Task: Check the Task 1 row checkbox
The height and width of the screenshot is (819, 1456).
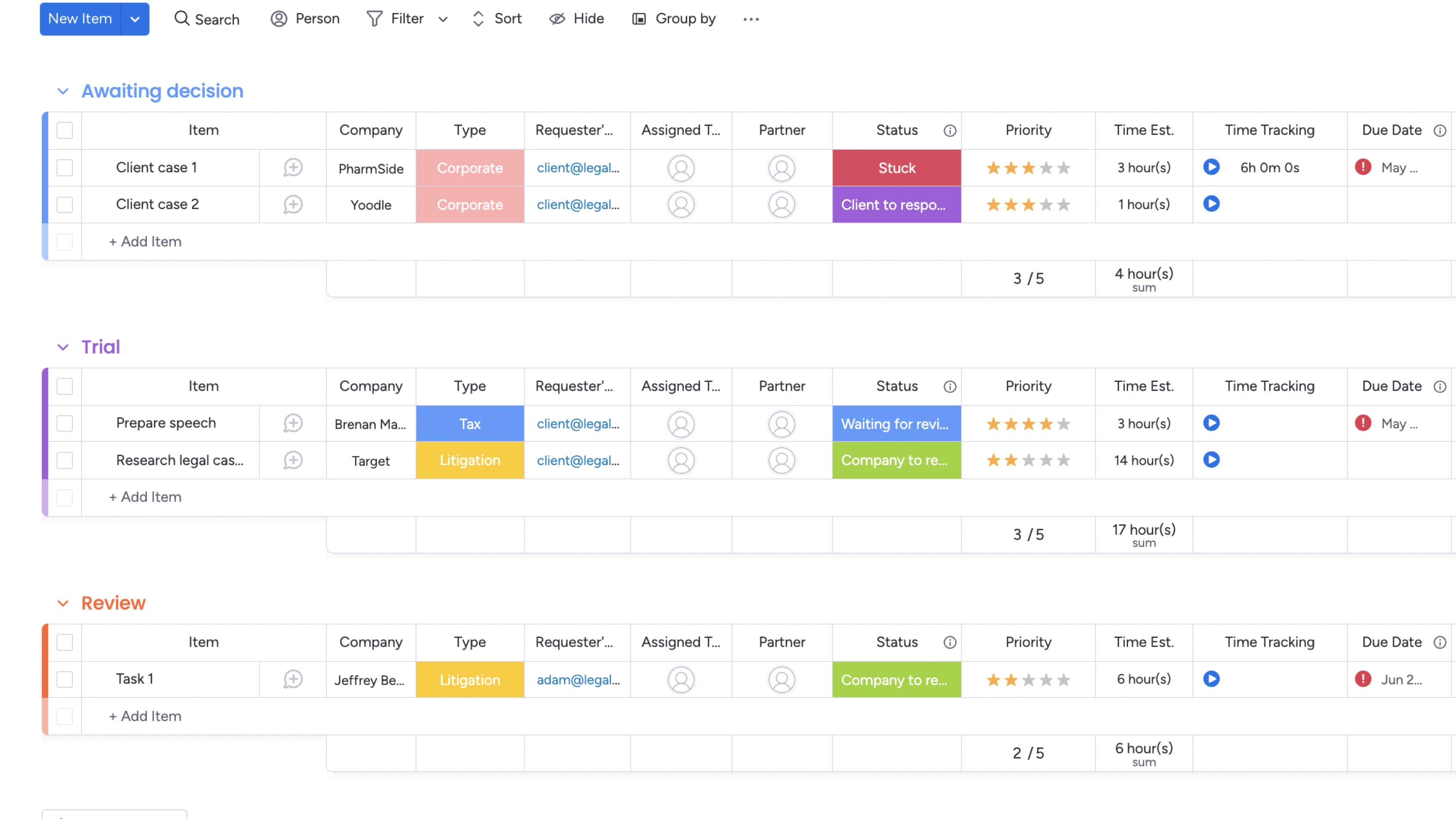Action: [x=64, y=679]
